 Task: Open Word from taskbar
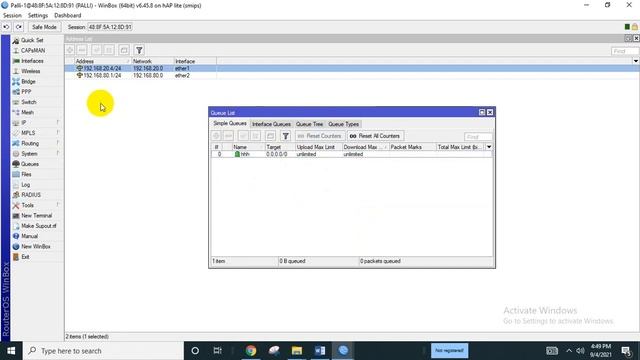point(320,351)
